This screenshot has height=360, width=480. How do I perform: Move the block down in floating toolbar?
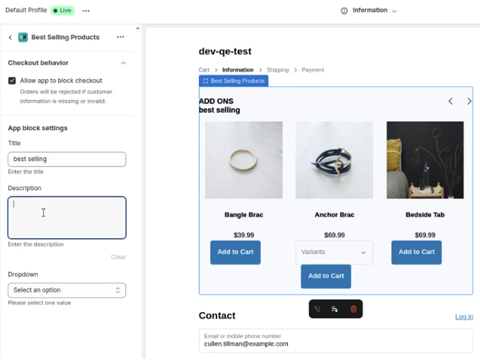coord(335,309)
